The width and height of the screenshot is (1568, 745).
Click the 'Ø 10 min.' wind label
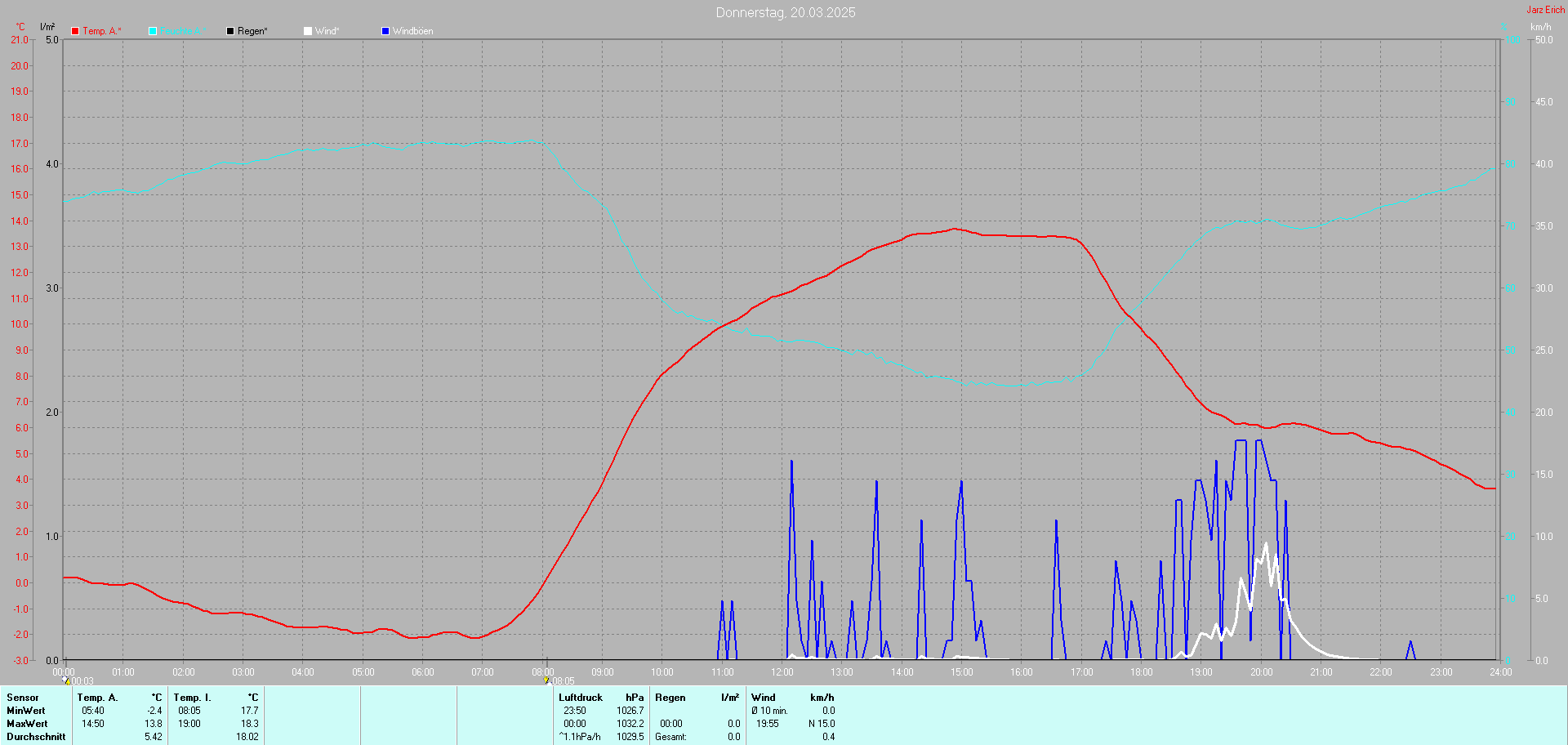pos(769,711)
